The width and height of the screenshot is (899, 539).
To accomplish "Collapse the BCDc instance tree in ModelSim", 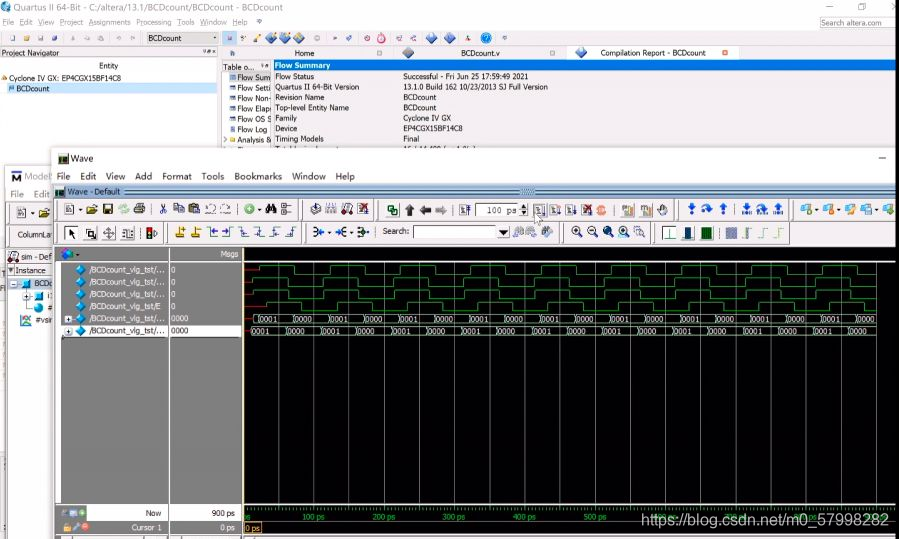I will coord(13,283).
